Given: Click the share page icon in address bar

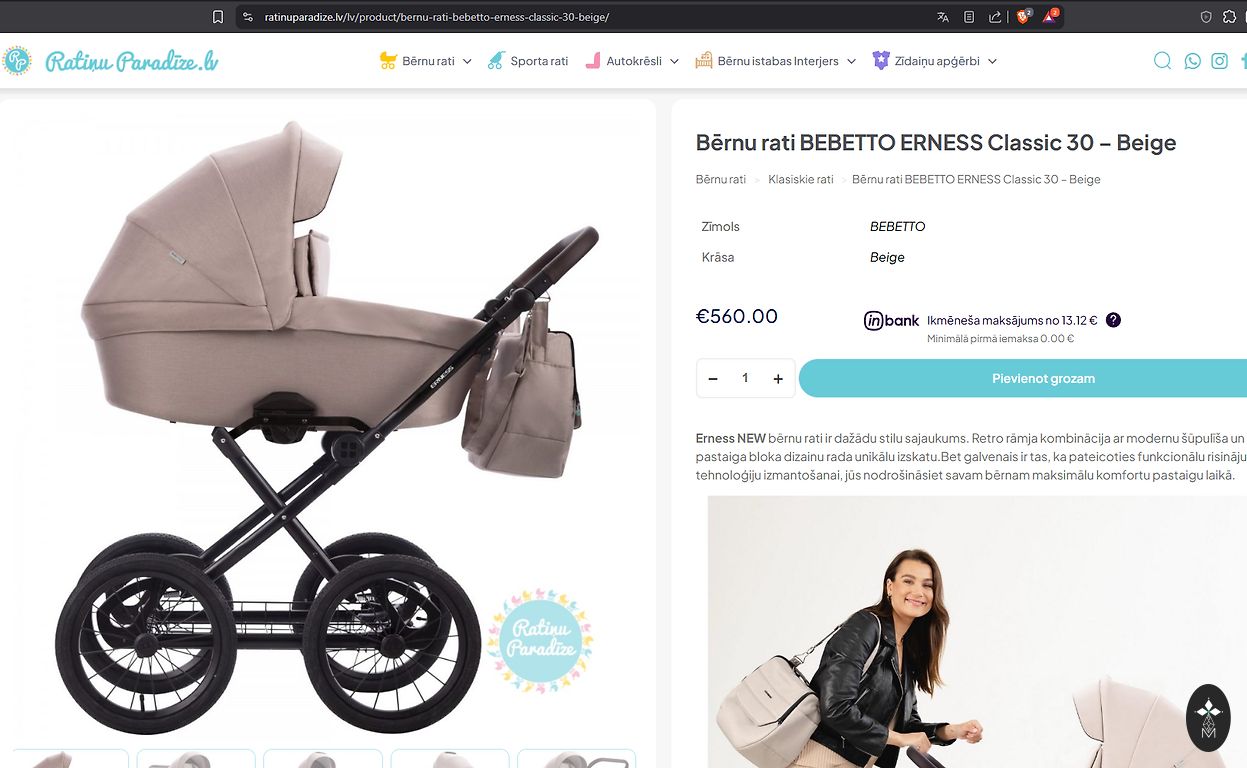Looking at the screenshot, I should pyautogui.click(x=995, y=17).
